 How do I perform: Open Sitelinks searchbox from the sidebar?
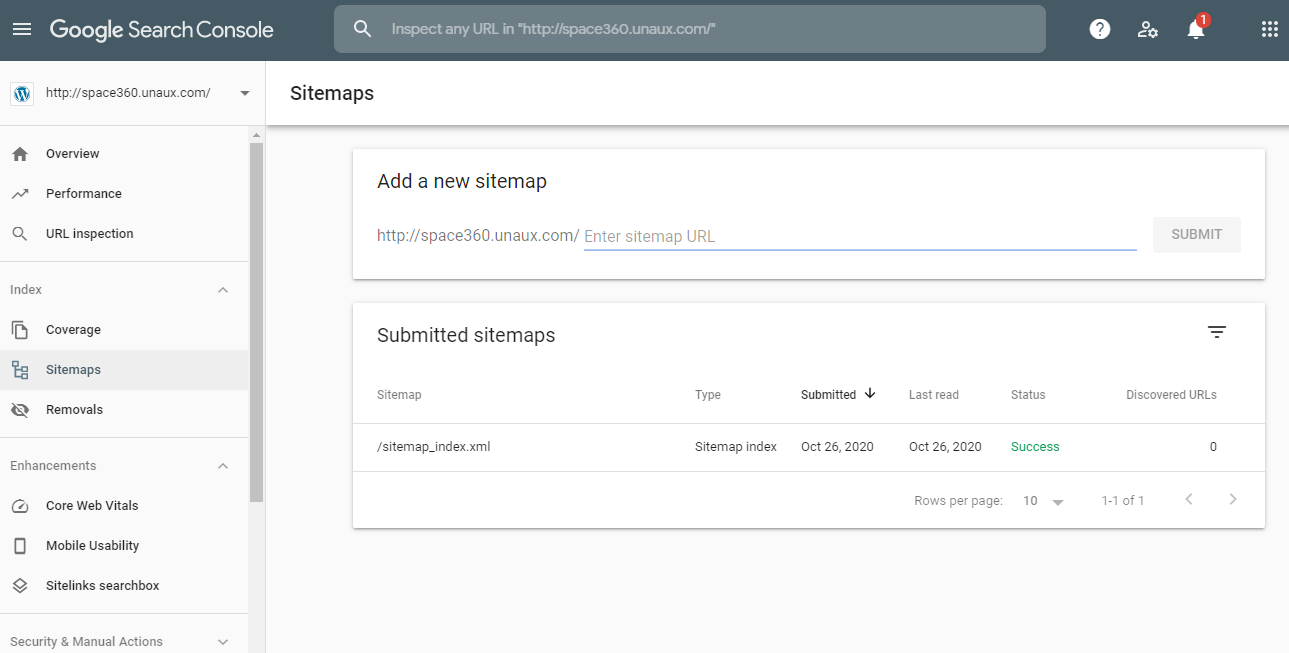tap(103, 585)
